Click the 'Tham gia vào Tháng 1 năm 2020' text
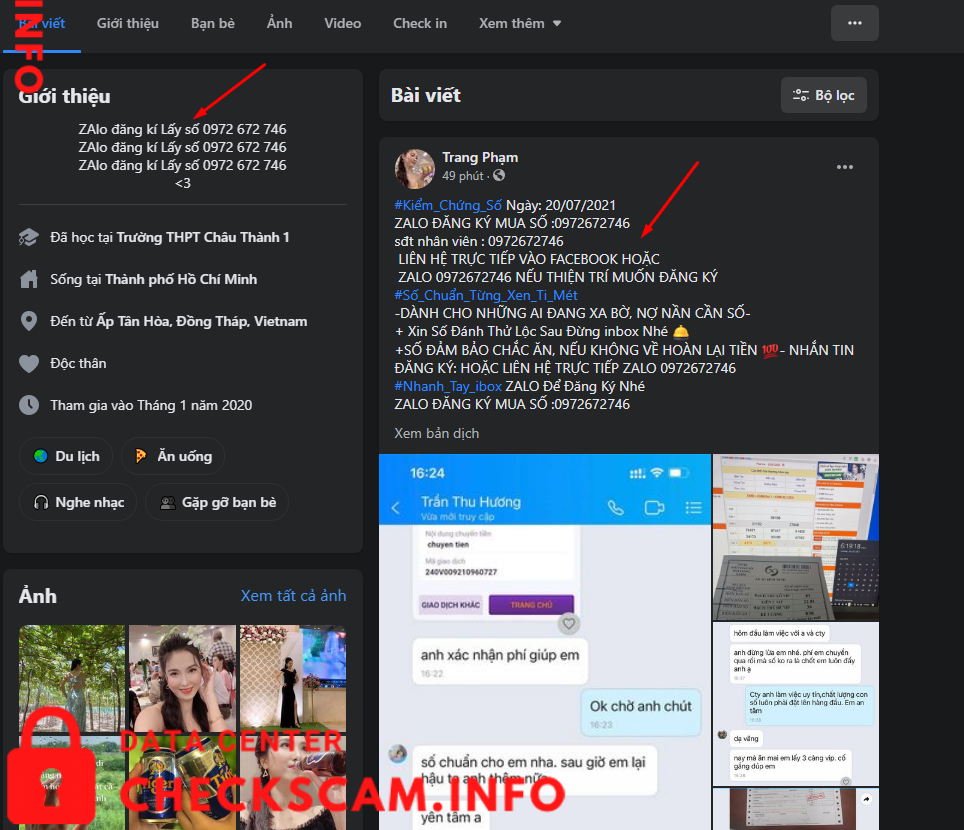This screenshot has height=830, width=964. [x=151, y=405]
